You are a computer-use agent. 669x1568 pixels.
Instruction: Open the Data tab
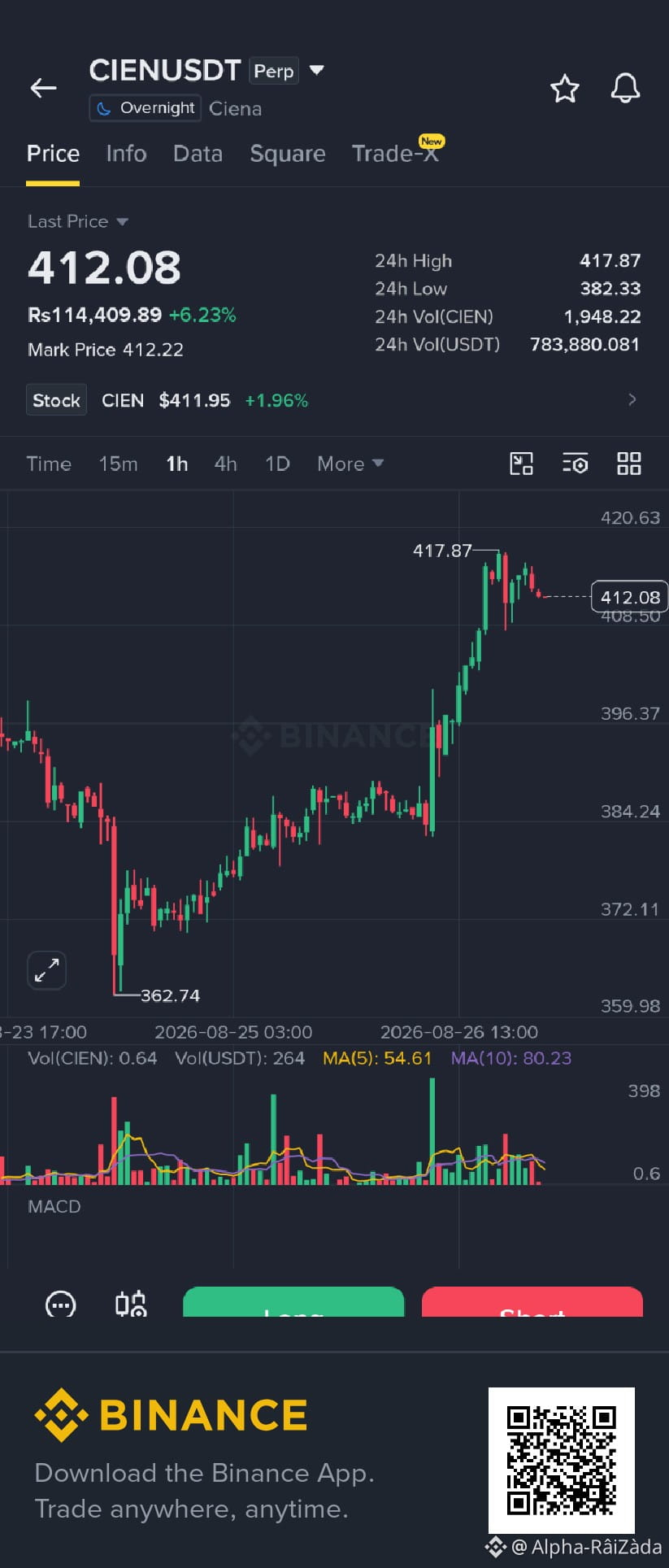click(x=198, y=154)
